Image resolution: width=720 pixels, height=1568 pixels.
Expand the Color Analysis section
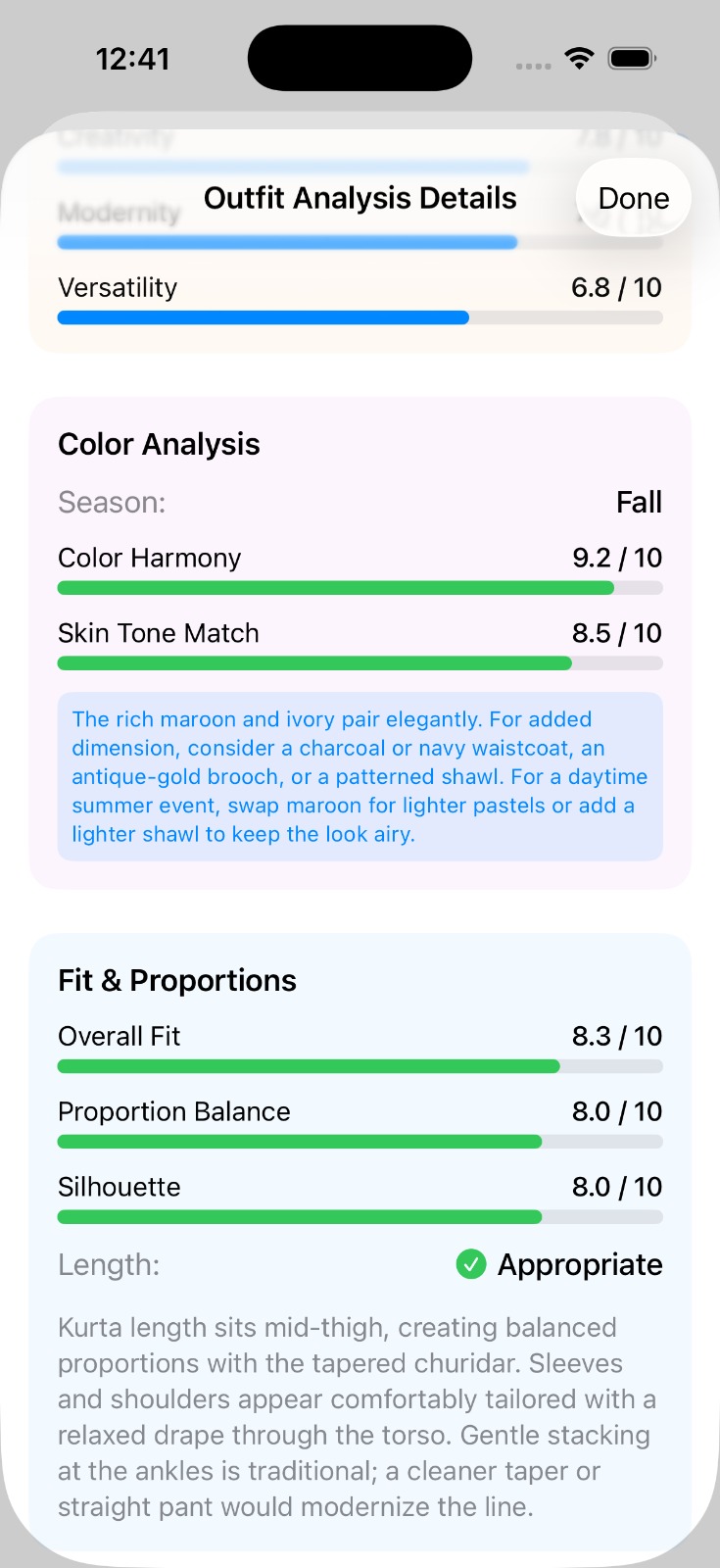pos(159,443)
